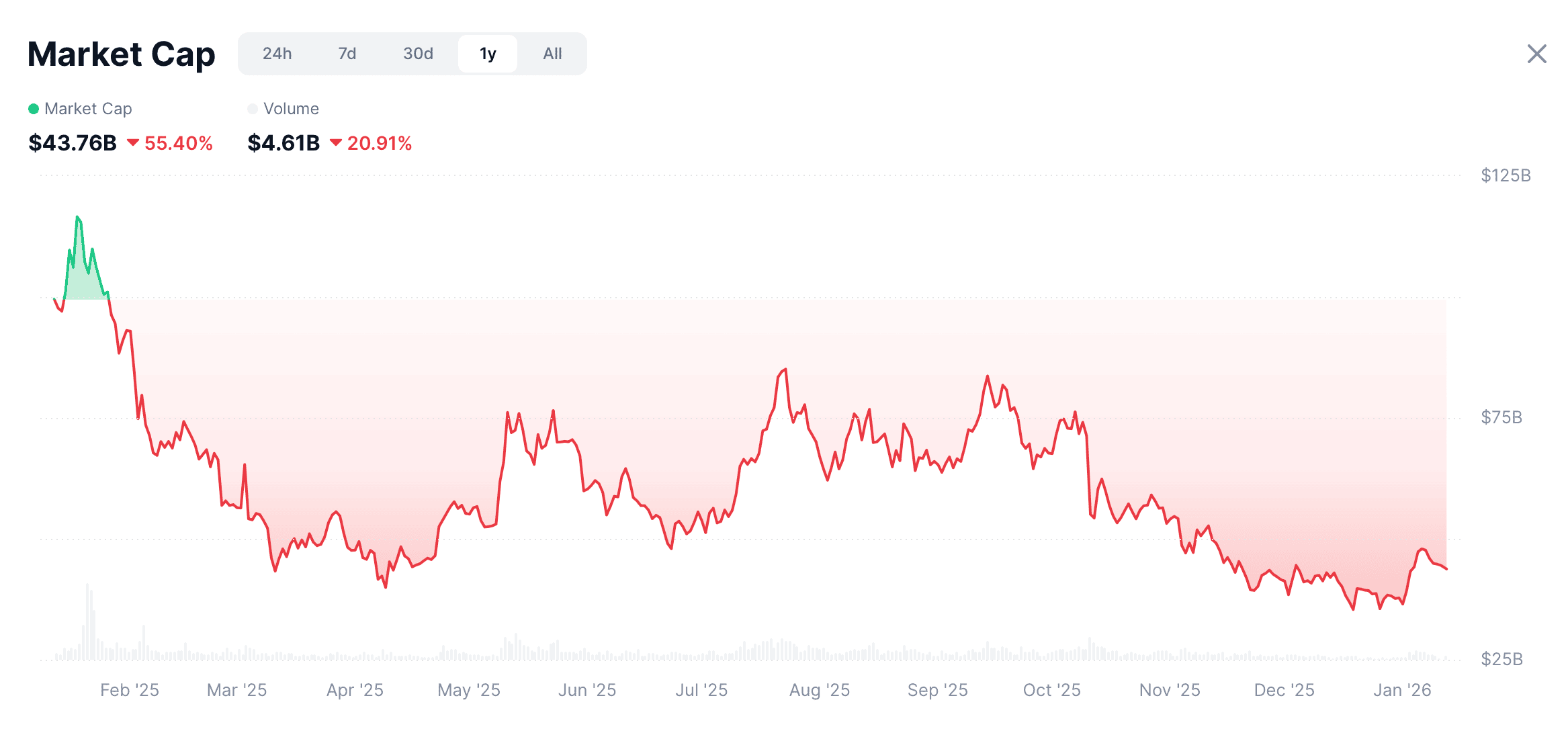Click the $4.61B volume value
This screenshot has height=735, width=1568.
click(x=284, y=143)
